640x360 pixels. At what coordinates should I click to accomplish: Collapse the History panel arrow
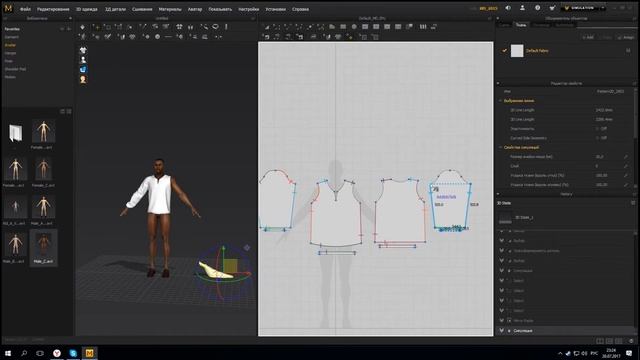[x=498, y=194]
